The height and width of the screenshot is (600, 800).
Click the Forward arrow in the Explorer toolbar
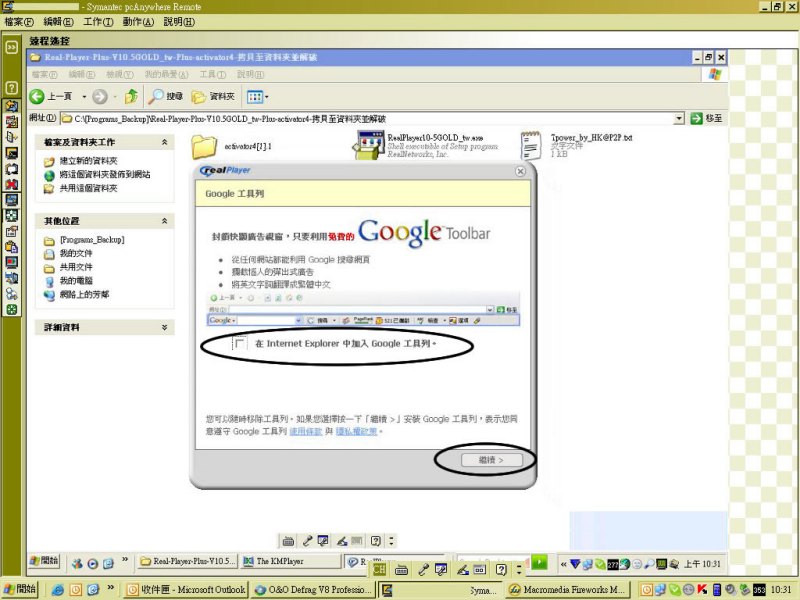click(x=100, y=96)
